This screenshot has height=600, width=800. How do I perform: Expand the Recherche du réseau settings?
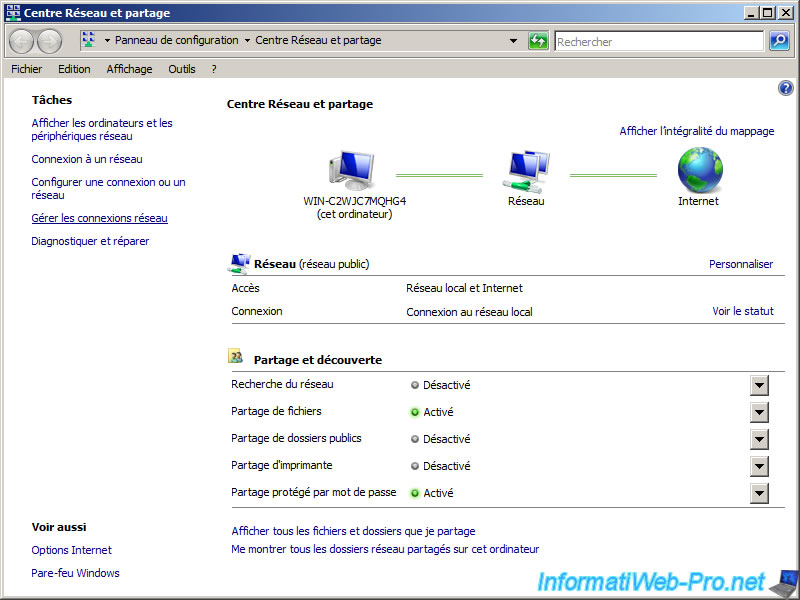coord(759,385)
